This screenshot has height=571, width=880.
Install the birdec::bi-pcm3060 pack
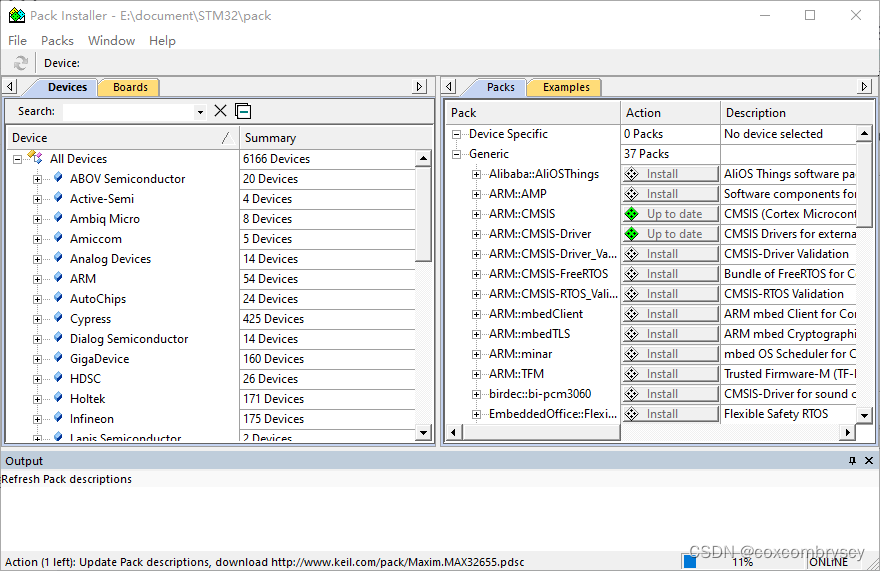[670, 394]
